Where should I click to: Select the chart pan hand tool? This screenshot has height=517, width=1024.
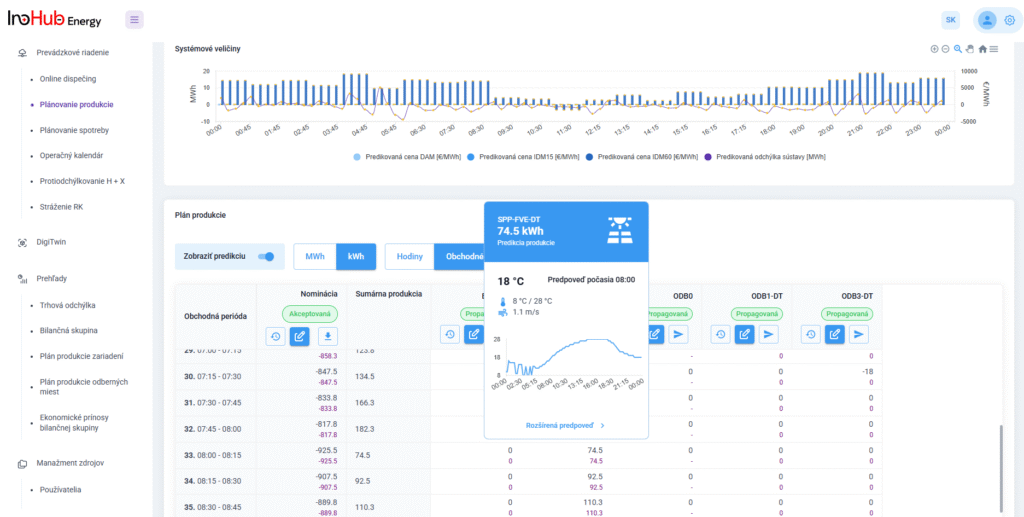tap(970, 49)
